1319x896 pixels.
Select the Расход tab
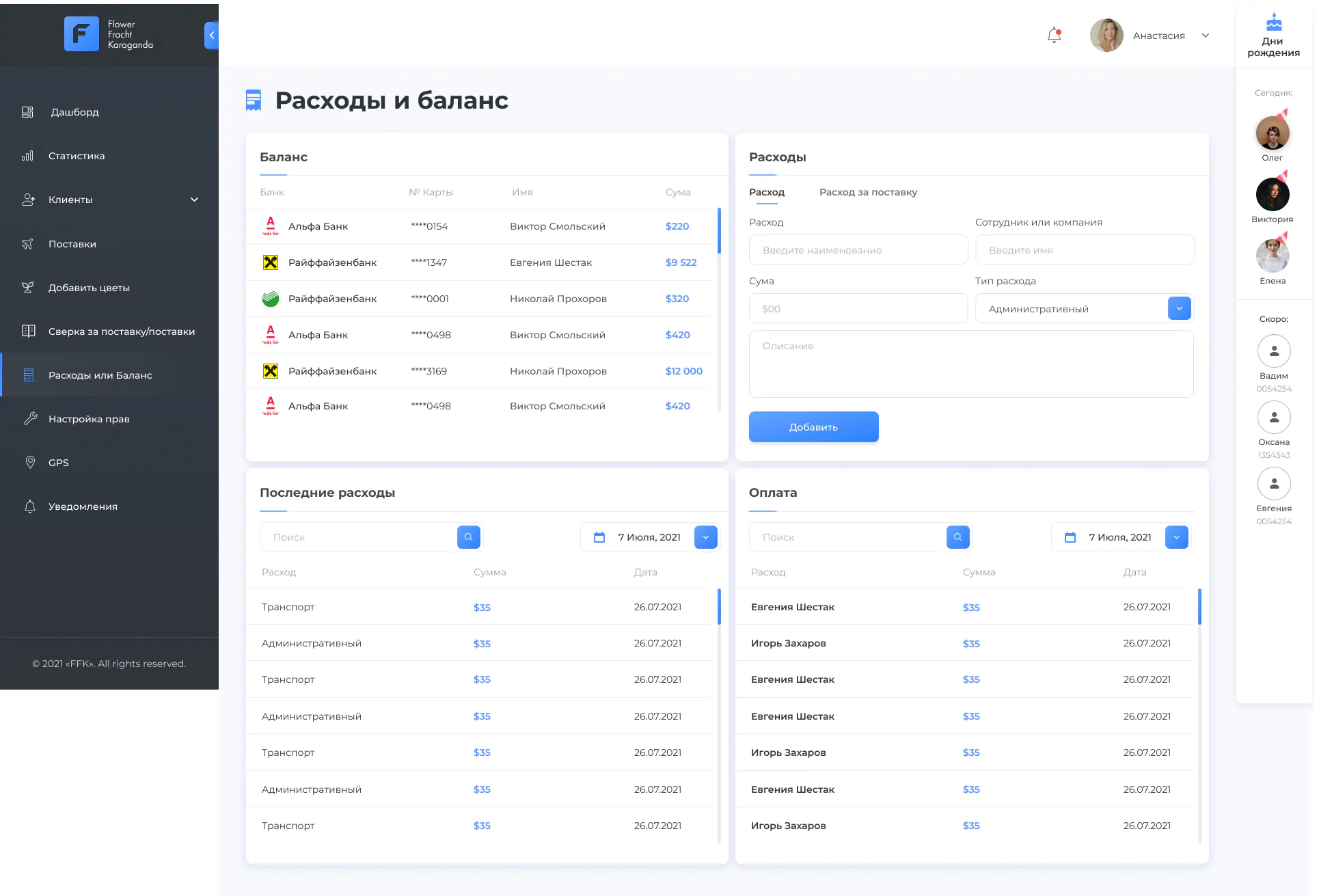[767, 192]
